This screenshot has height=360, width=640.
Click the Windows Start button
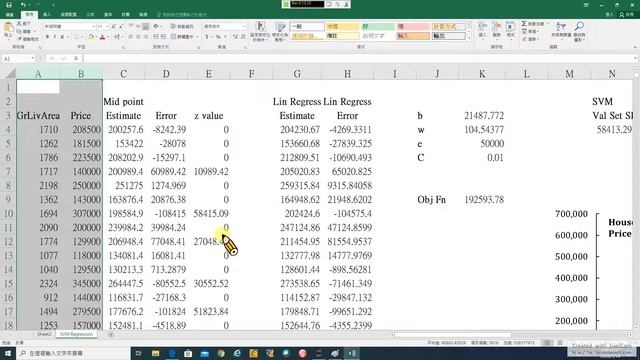coord(8,353)
